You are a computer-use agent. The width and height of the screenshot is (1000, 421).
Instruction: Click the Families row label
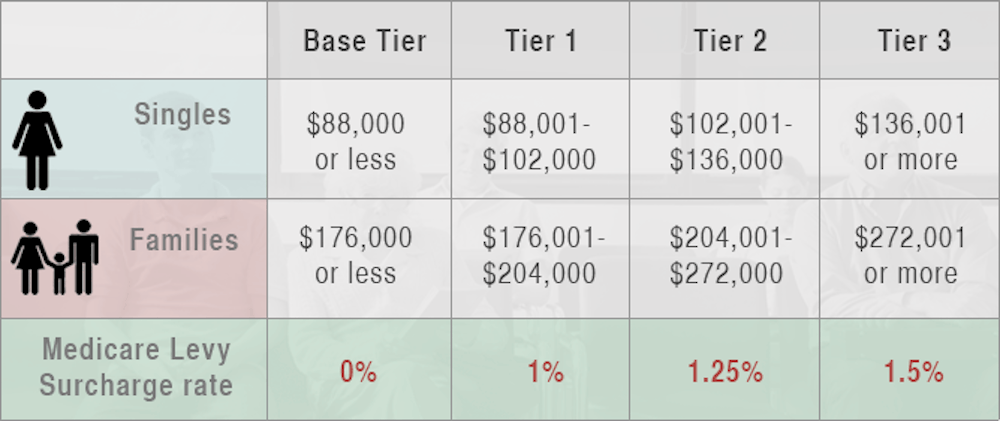click(184, 240)
